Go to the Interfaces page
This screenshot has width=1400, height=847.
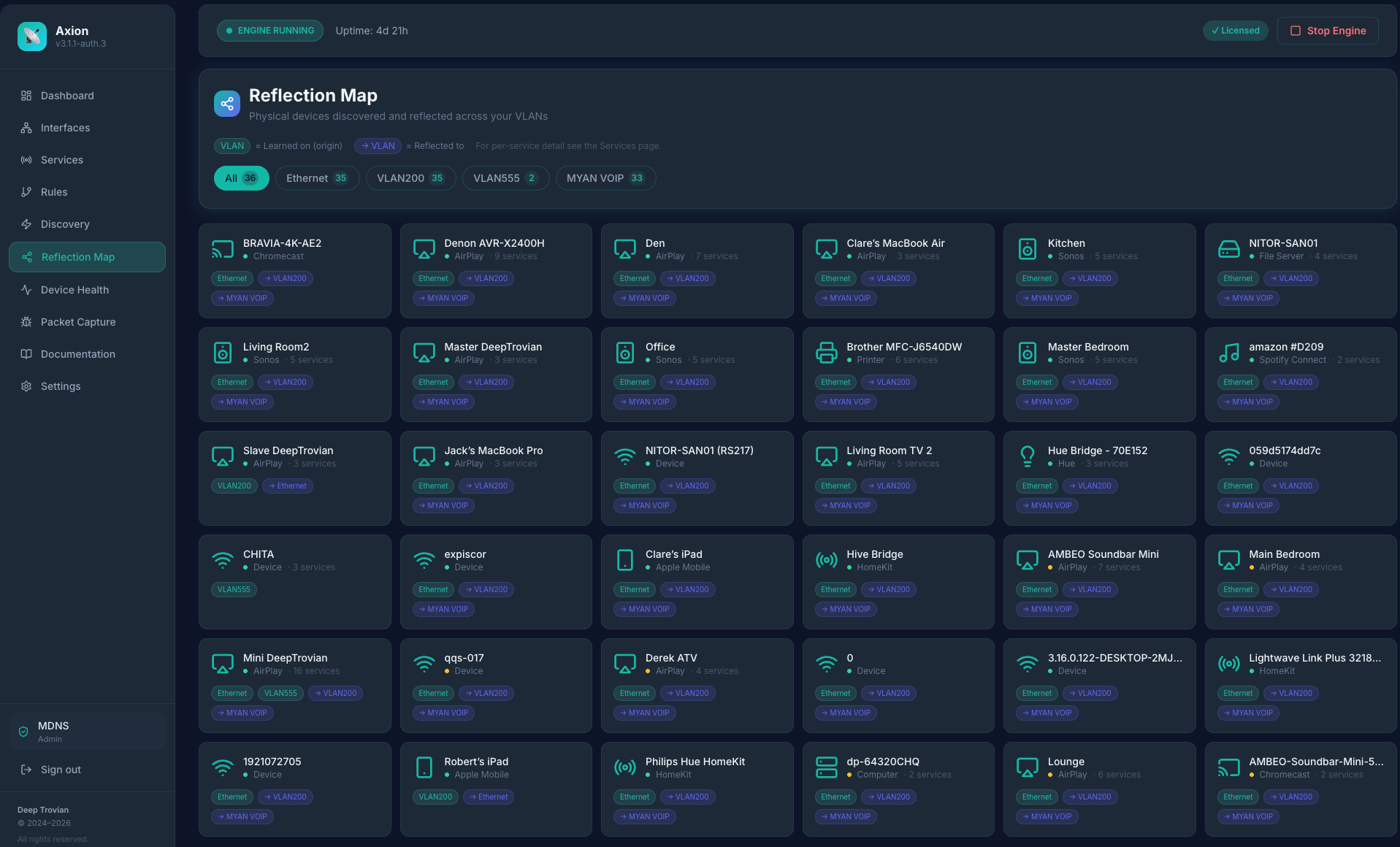tap(87, 128)
